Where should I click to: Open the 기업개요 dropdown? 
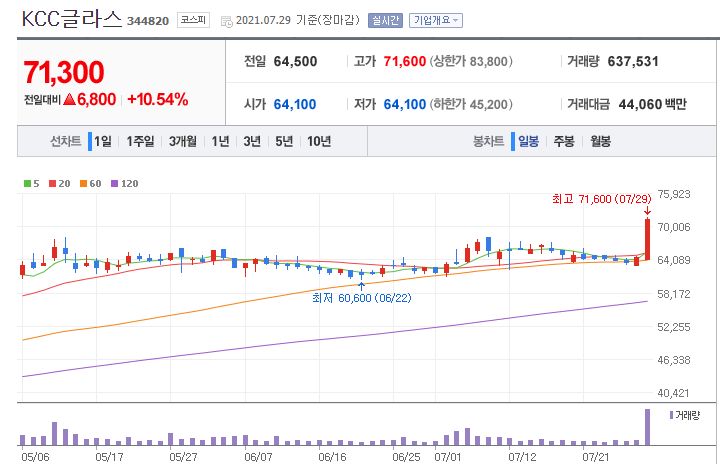point(436,20)
